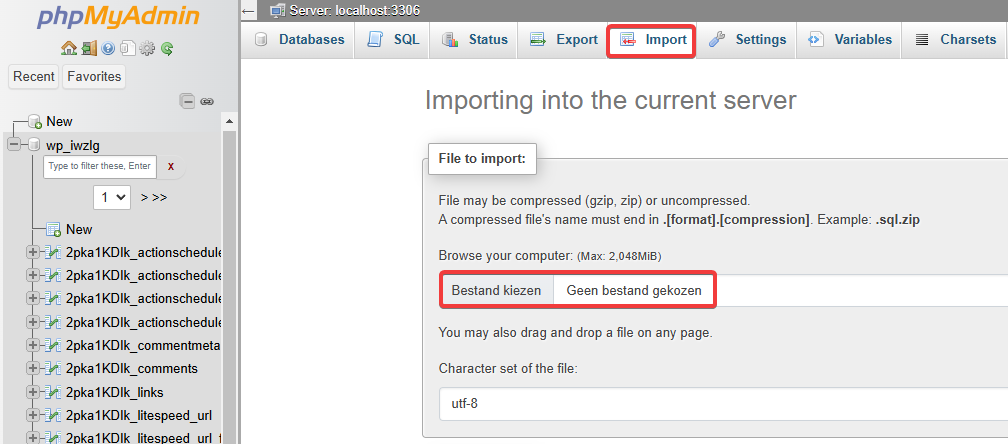Click New table entry under wp_iwzlg

(79, 229)
